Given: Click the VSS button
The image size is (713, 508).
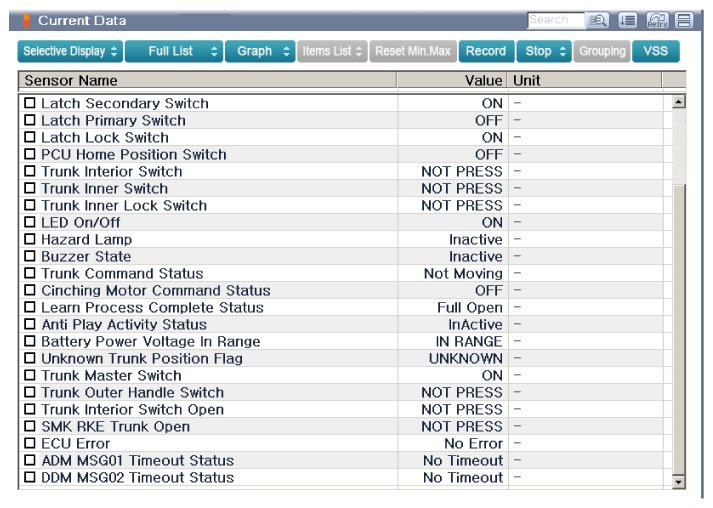Looking at the screenshot, I should click(x=655, y=50).
